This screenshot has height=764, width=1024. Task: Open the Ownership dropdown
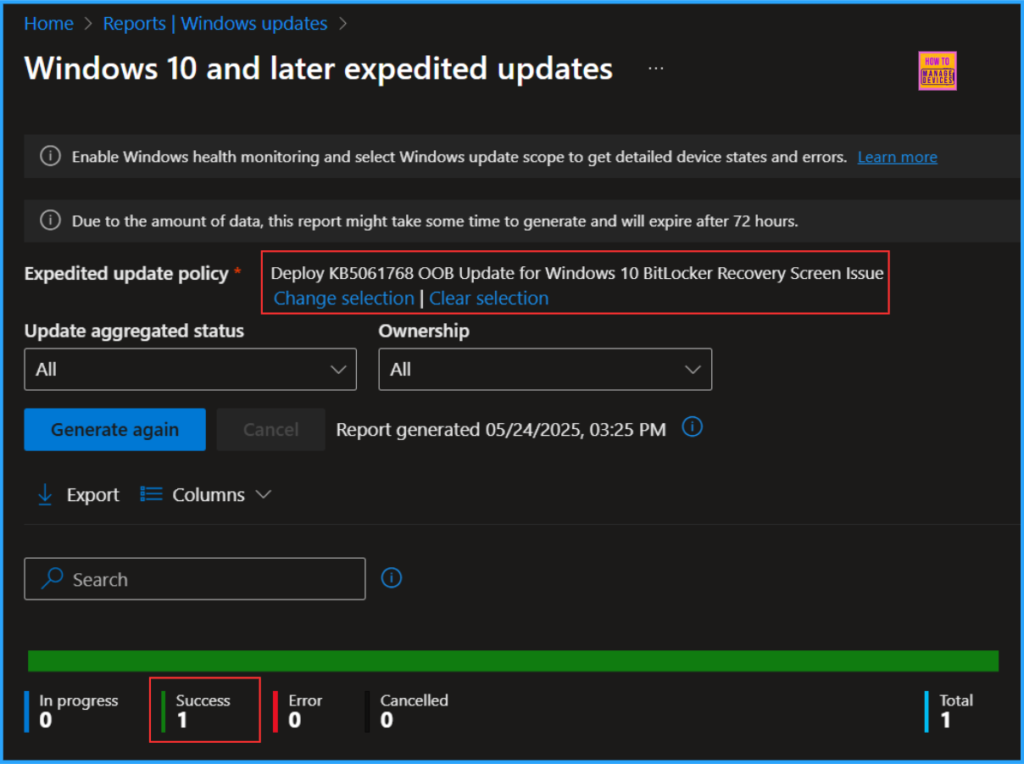(545, 369)
